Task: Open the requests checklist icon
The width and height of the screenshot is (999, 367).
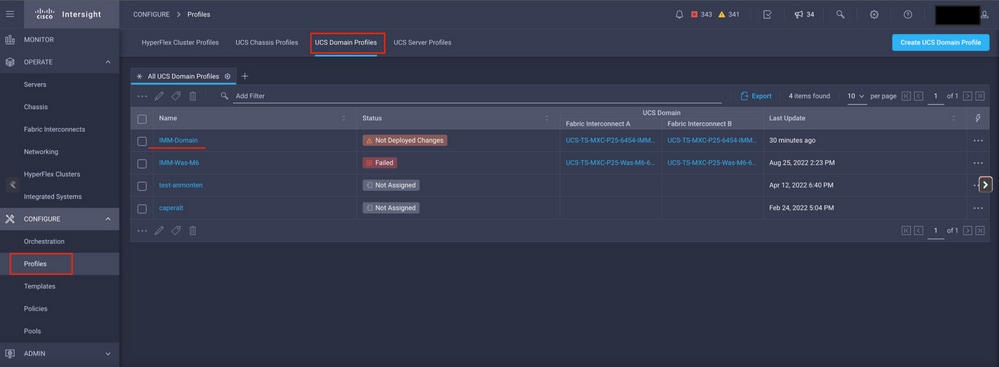Action: point(767,15)
